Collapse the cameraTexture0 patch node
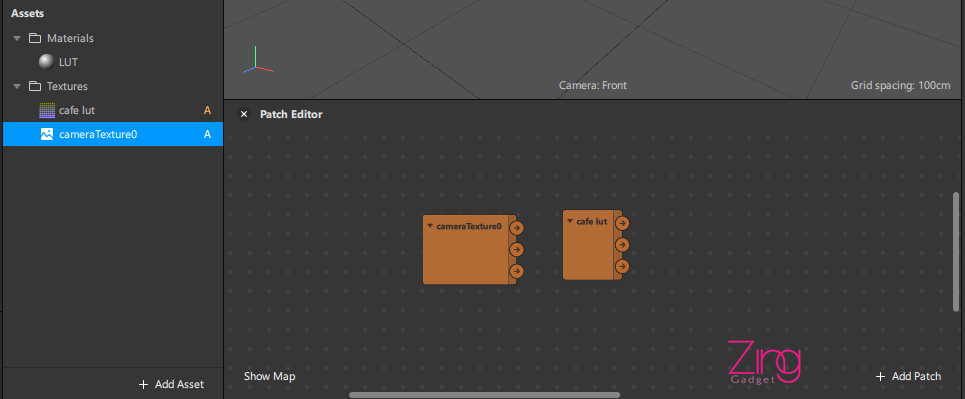Viewport: 965px width, 399px height. pyautogui.click(x=430, y=226)
